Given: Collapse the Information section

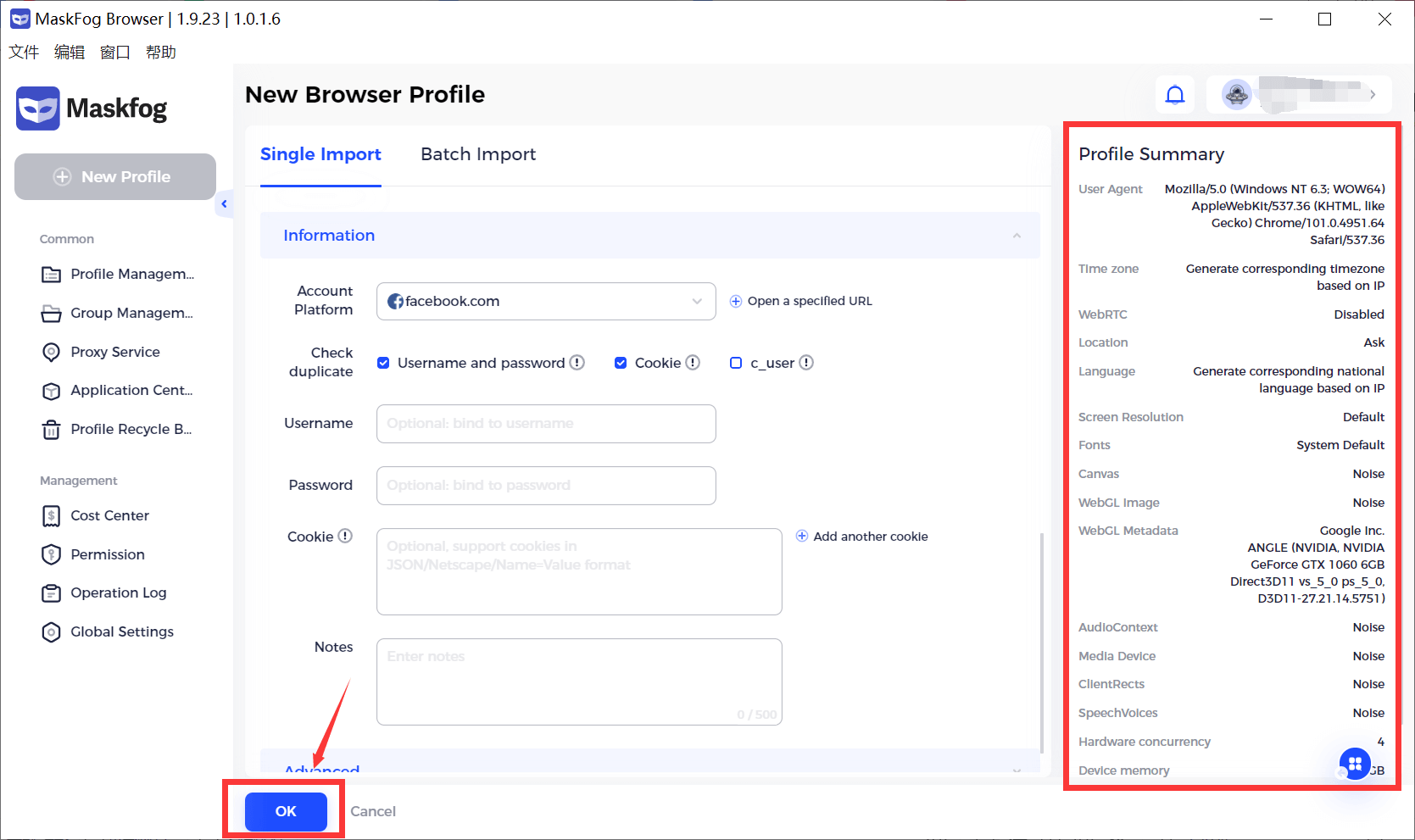Looking at the screenshot, I should pos(1017,235).
